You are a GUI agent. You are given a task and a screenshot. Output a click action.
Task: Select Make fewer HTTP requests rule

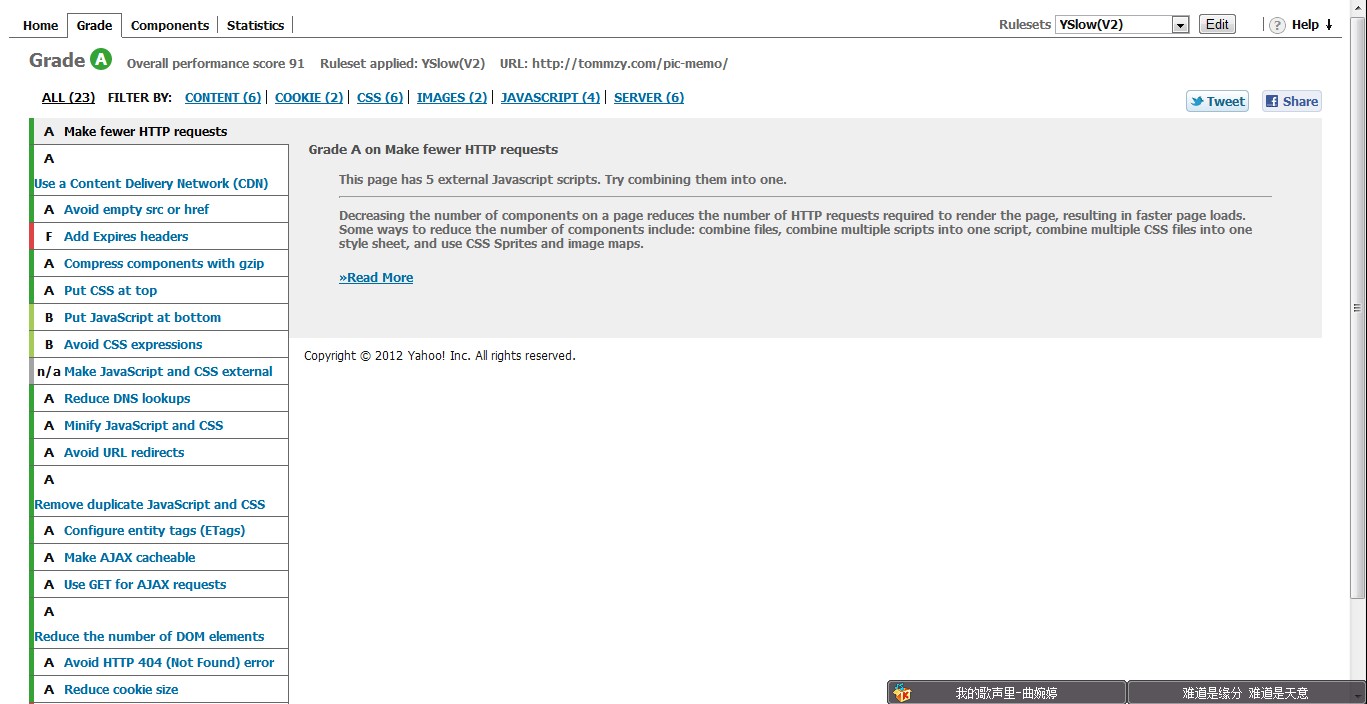point(160,131)
